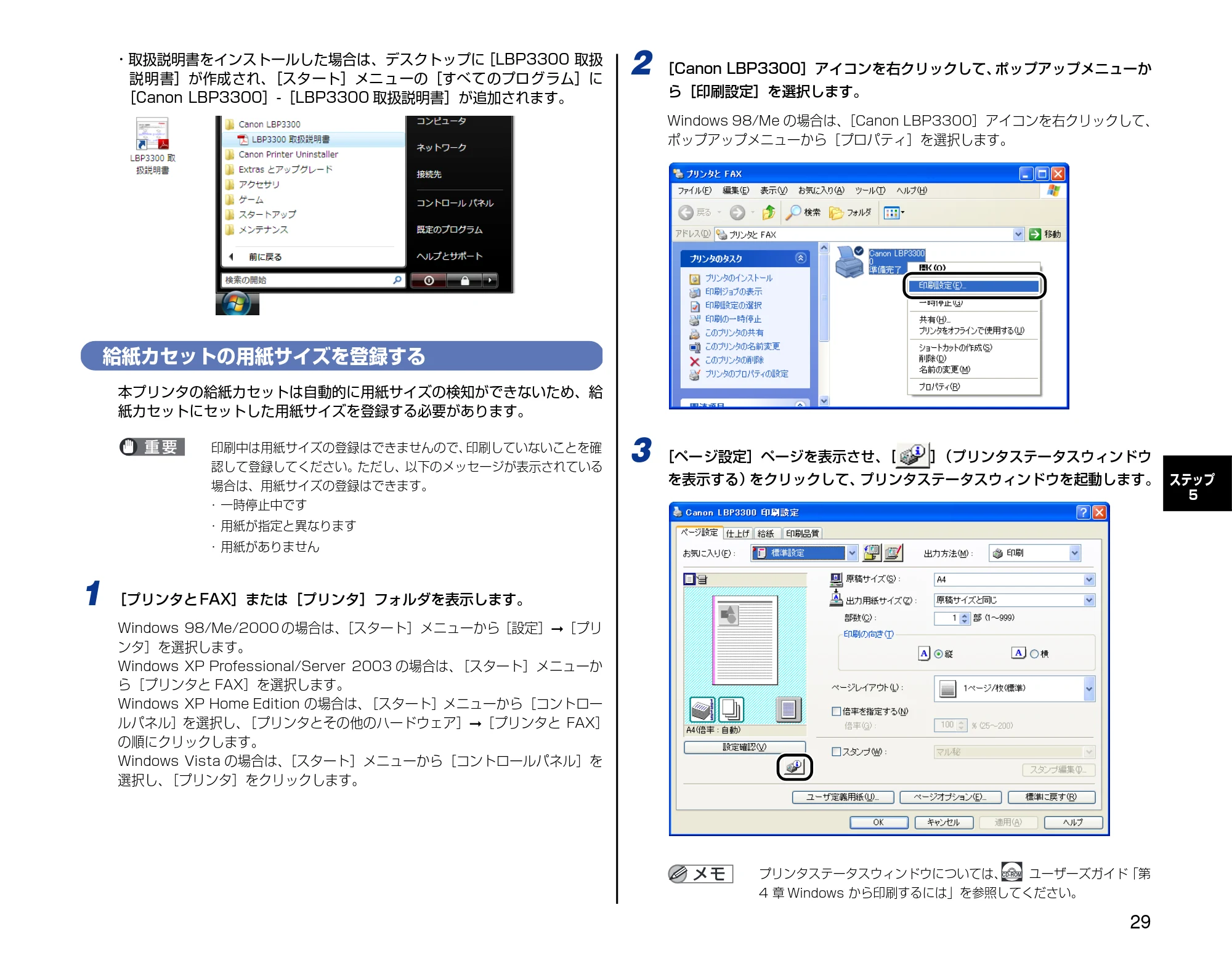This screenshot has width=1232, height=958.
Task: Click the 印刷ジョブの表示 task link
Action: tap(733, 292)
